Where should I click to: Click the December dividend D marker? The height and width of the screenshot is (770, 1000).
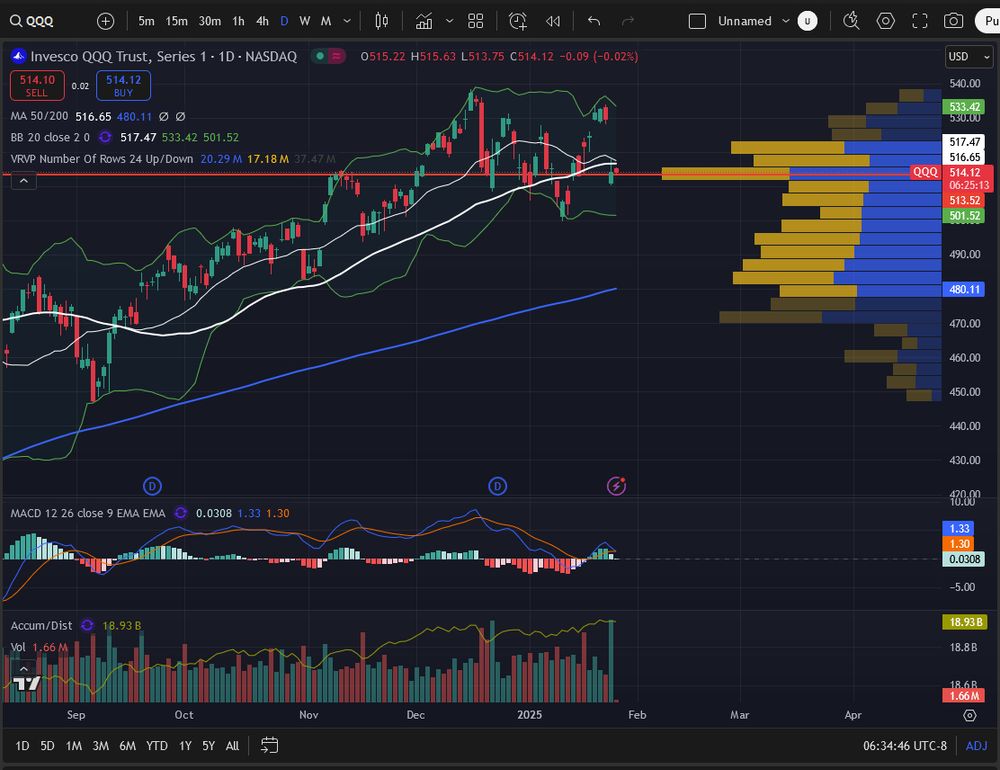(497, 487)
